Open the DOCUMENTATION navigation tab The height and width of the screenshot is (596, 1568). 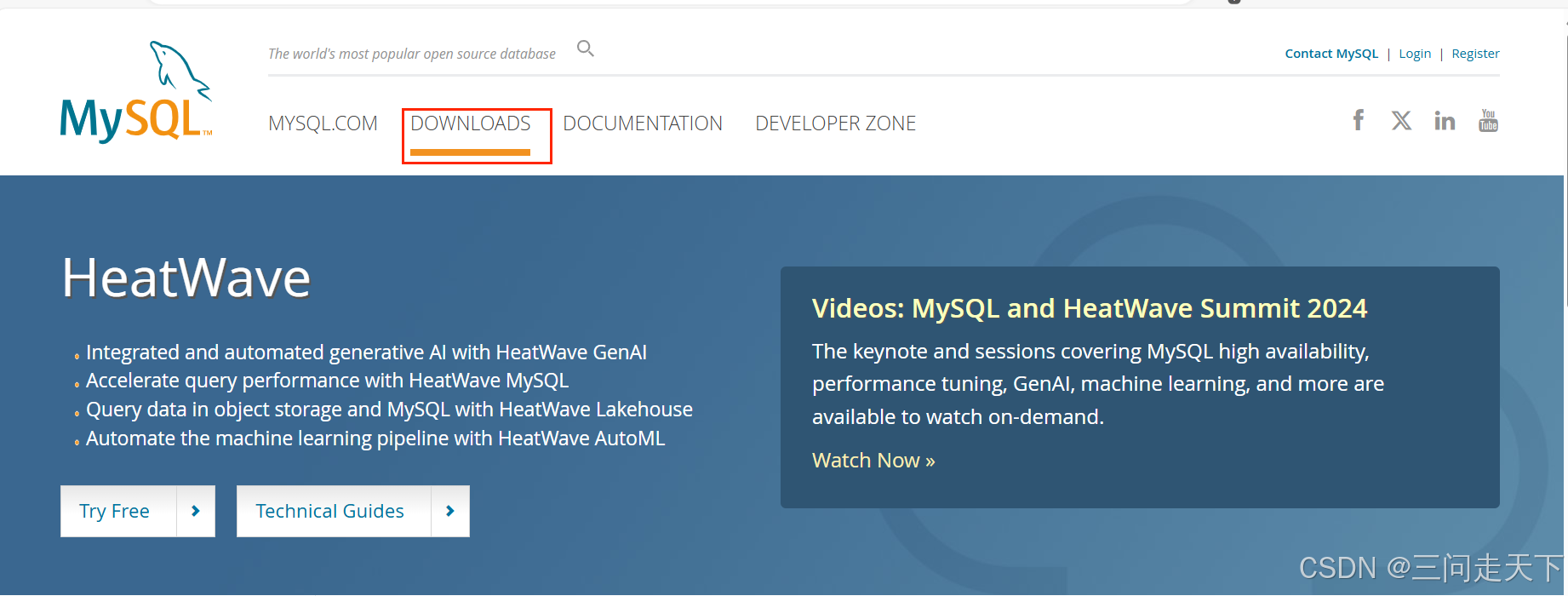click(643, 123)
